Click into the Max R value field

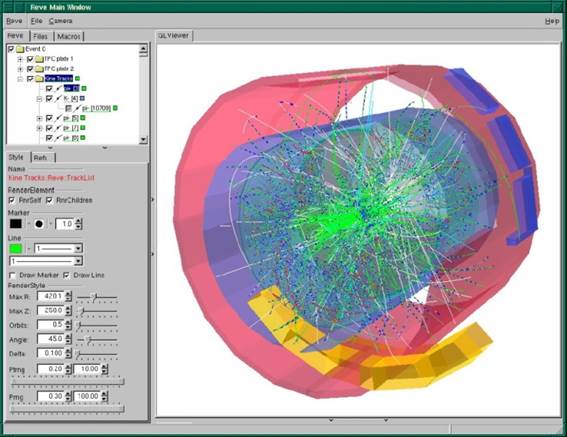click(x=51, y=296)
